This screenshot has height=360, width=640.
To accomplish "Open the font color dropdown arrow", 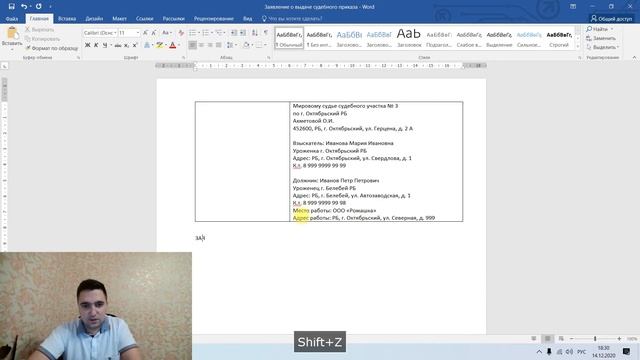I will coord(179,45).
